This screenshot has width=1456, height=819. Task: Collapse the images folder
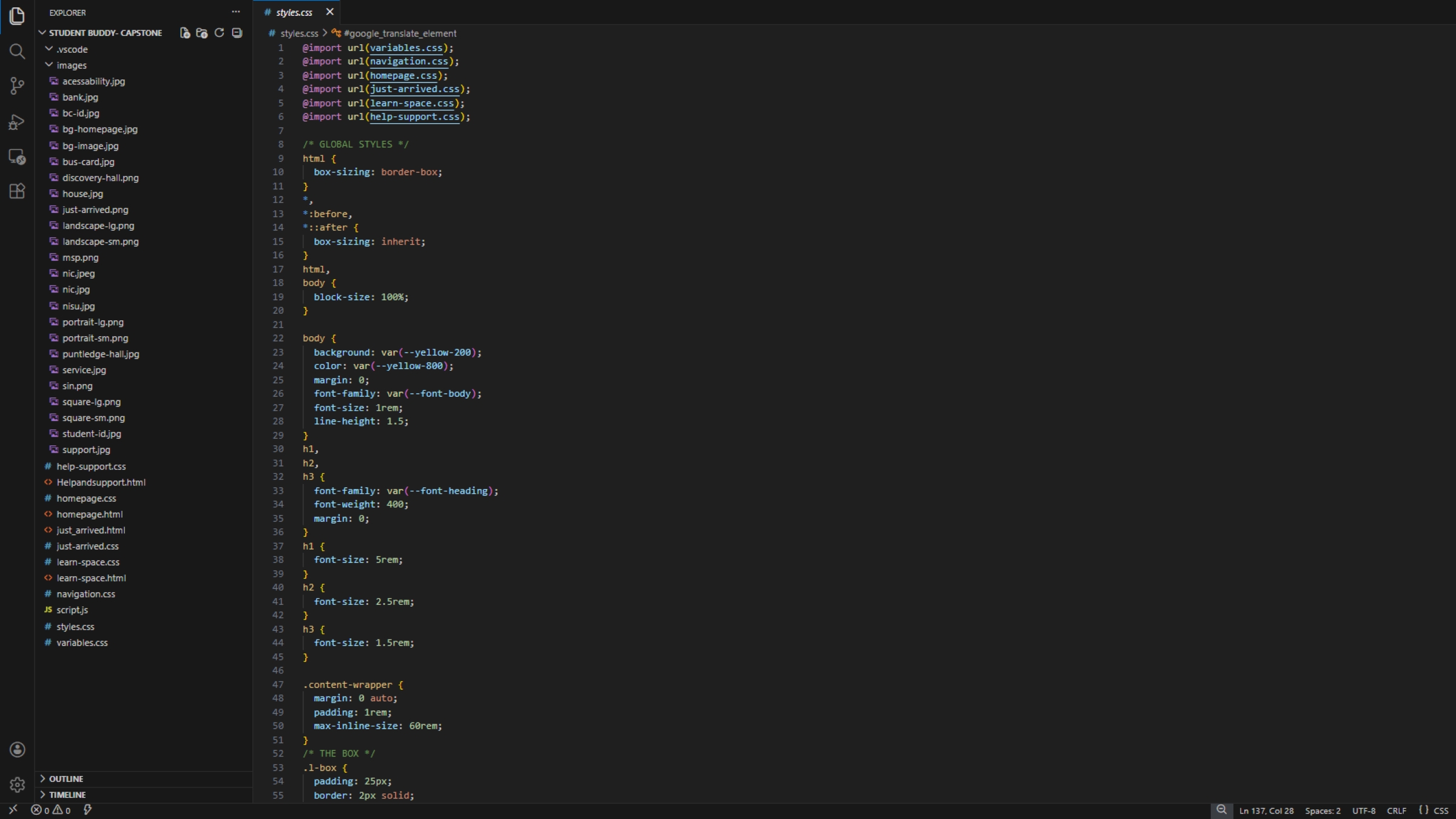[x=49, y=65]
